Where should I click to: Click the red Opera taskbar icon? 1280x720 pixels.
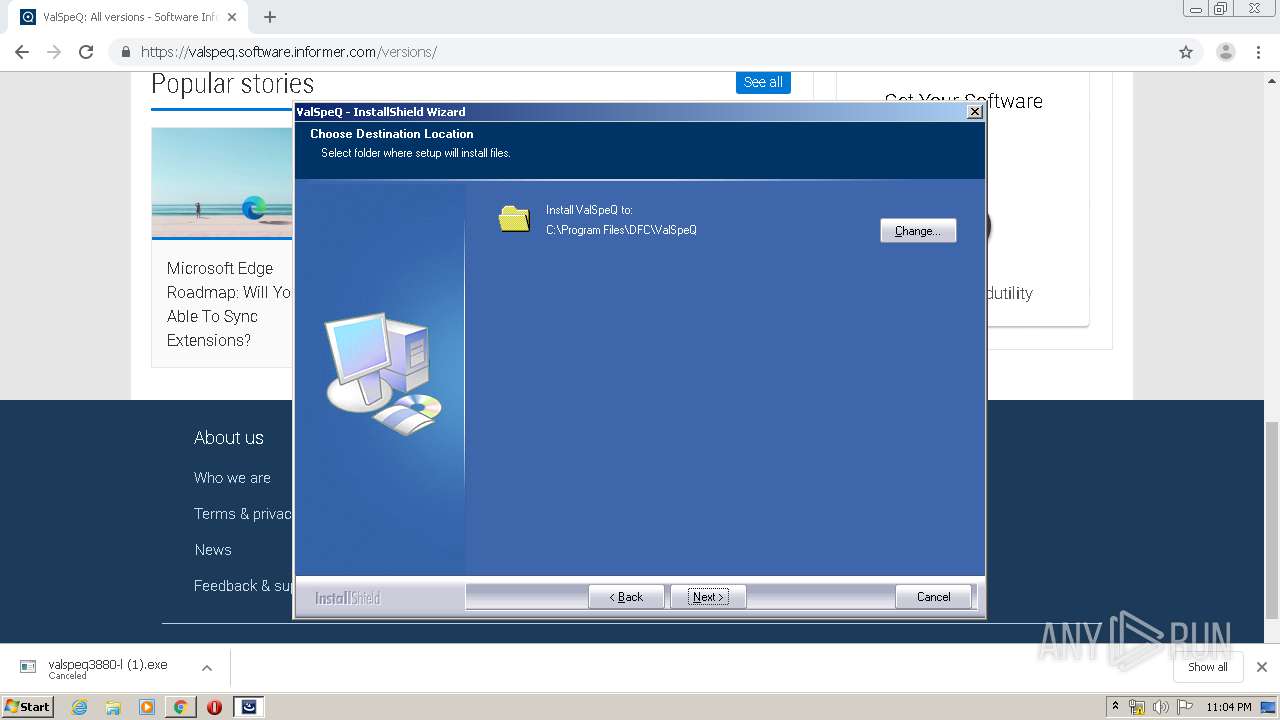point(214,707)
